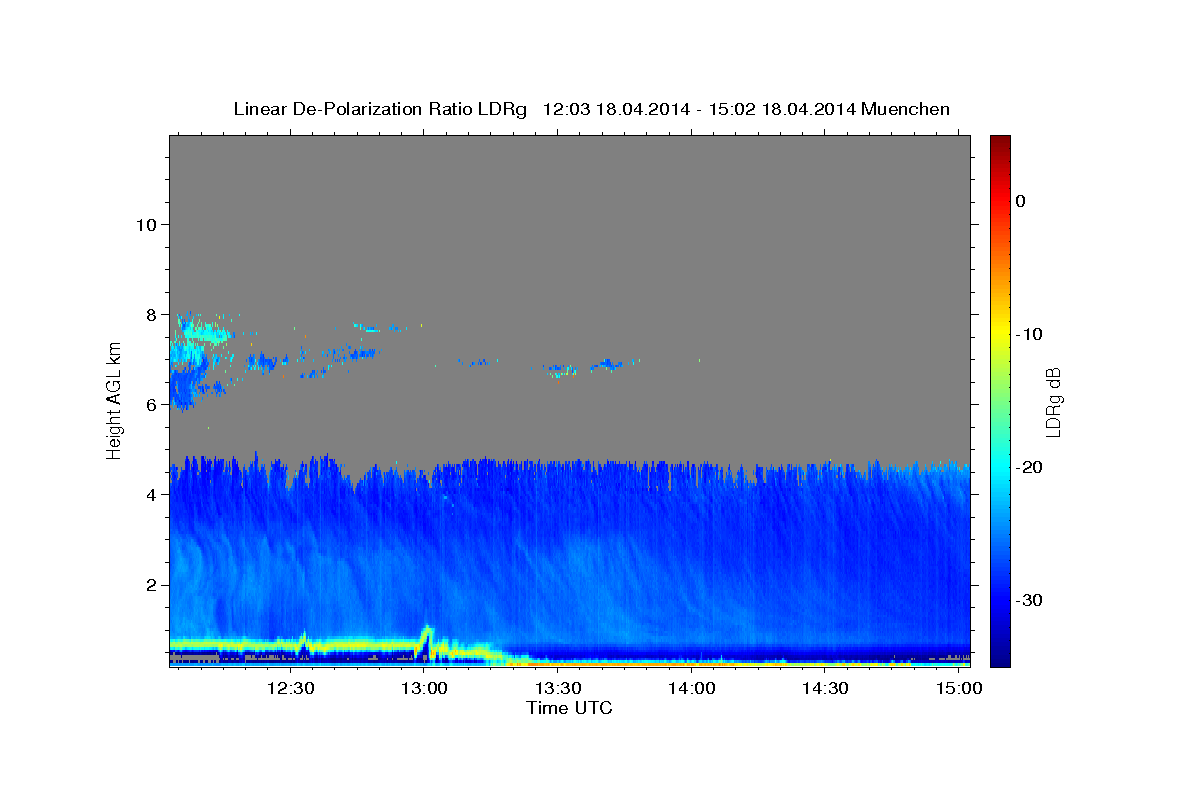Screen dimensions: 1200x800
Task: Click the 12:30 time tick label
Action: pos(290,689)
